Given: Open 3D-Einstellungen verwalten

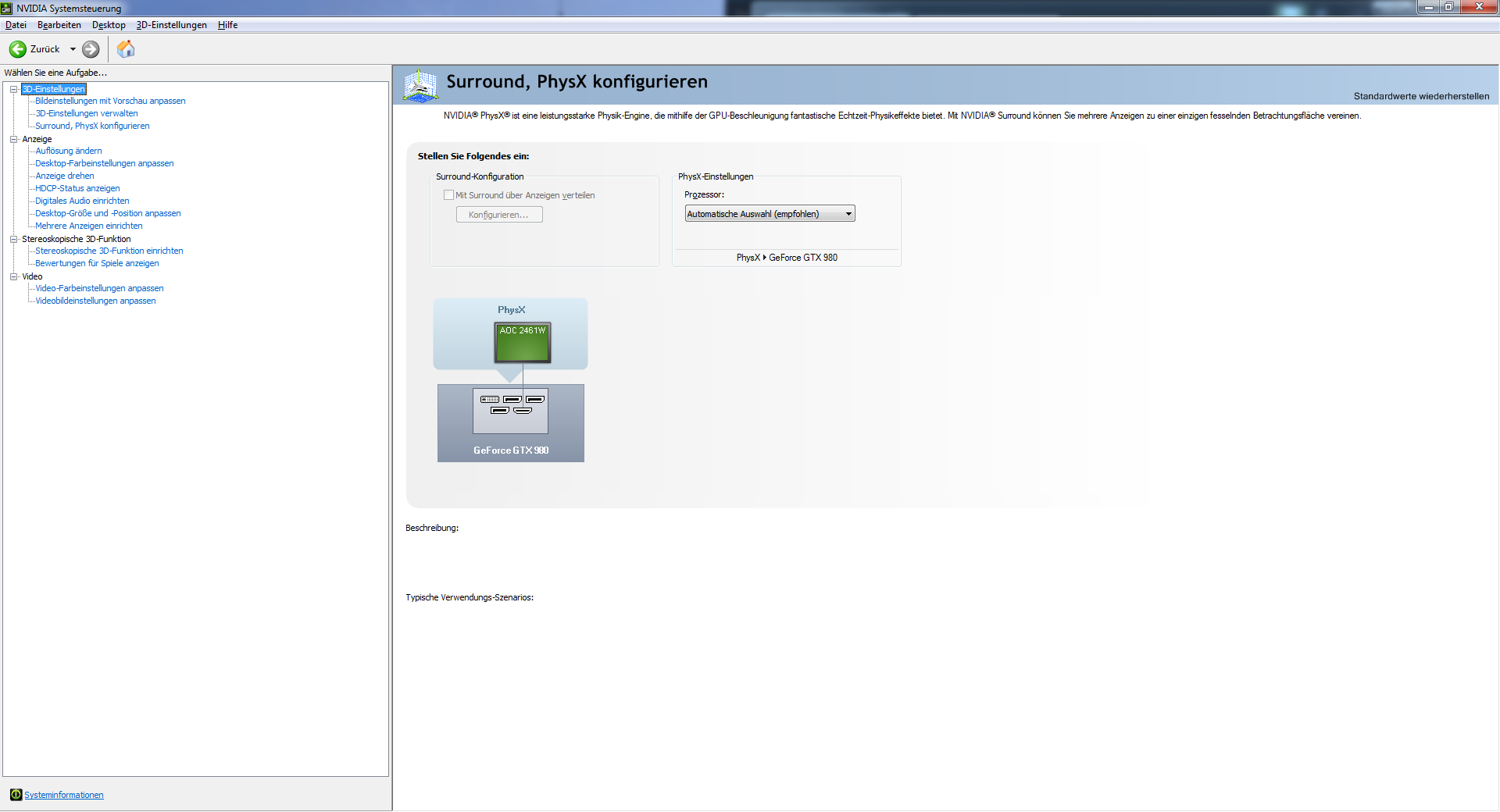Looking at the screenshot, I should pos(87,113).
